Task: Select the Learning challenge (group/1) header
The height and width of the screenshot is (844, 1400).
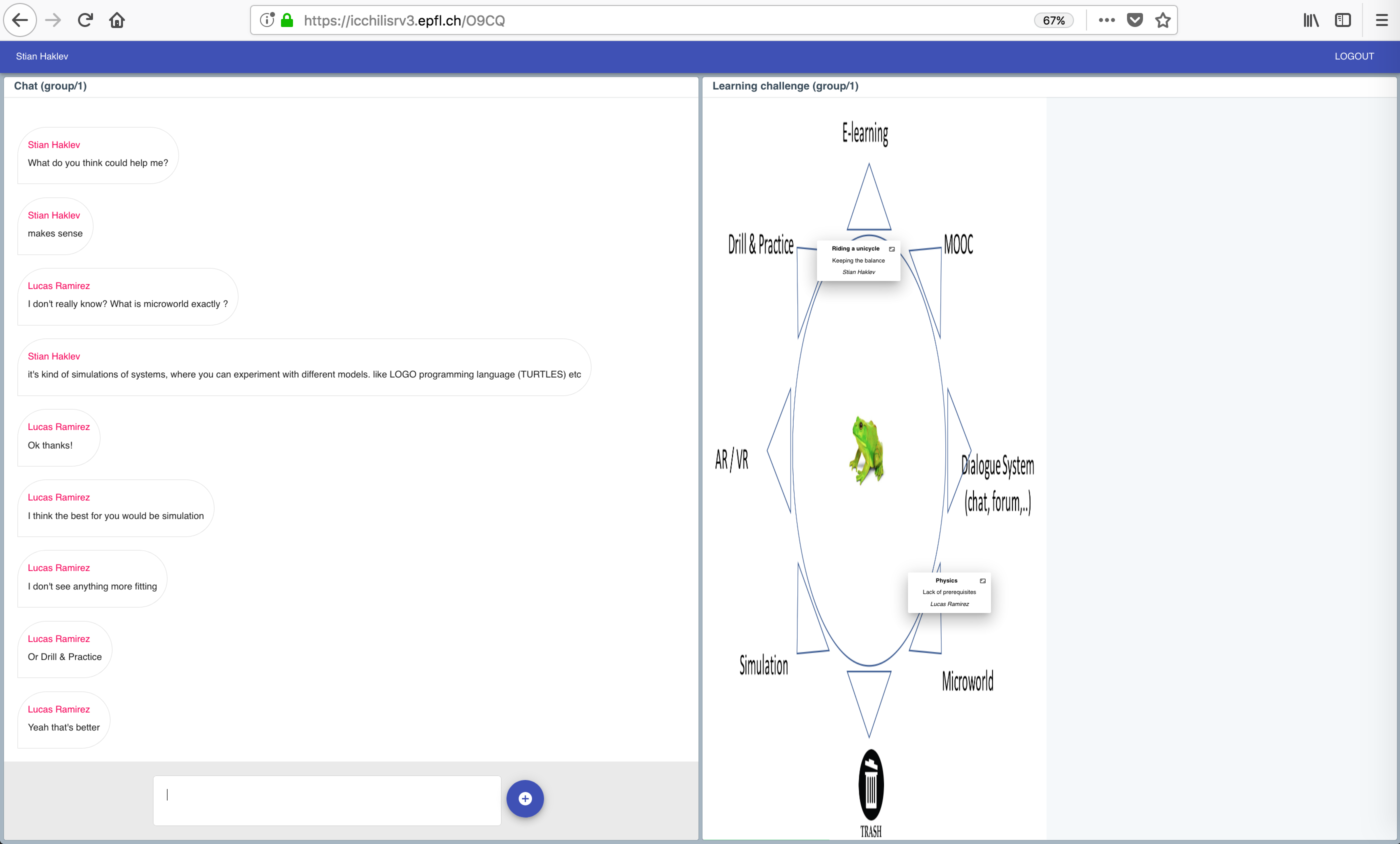Action: click(x=785, y=86)
